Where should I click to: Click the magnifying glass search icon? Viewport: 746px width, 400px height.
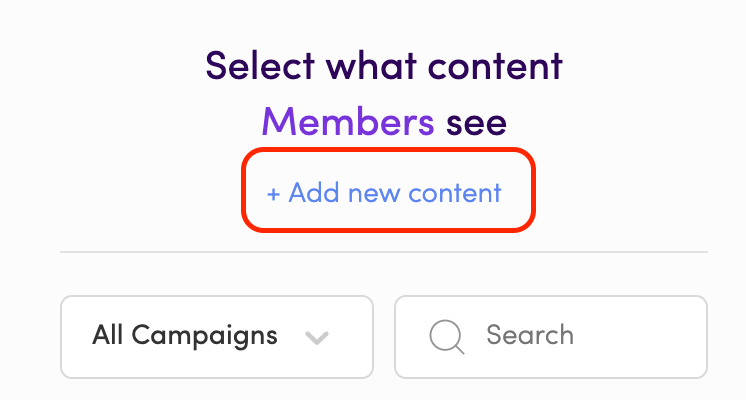coord(446,337)
